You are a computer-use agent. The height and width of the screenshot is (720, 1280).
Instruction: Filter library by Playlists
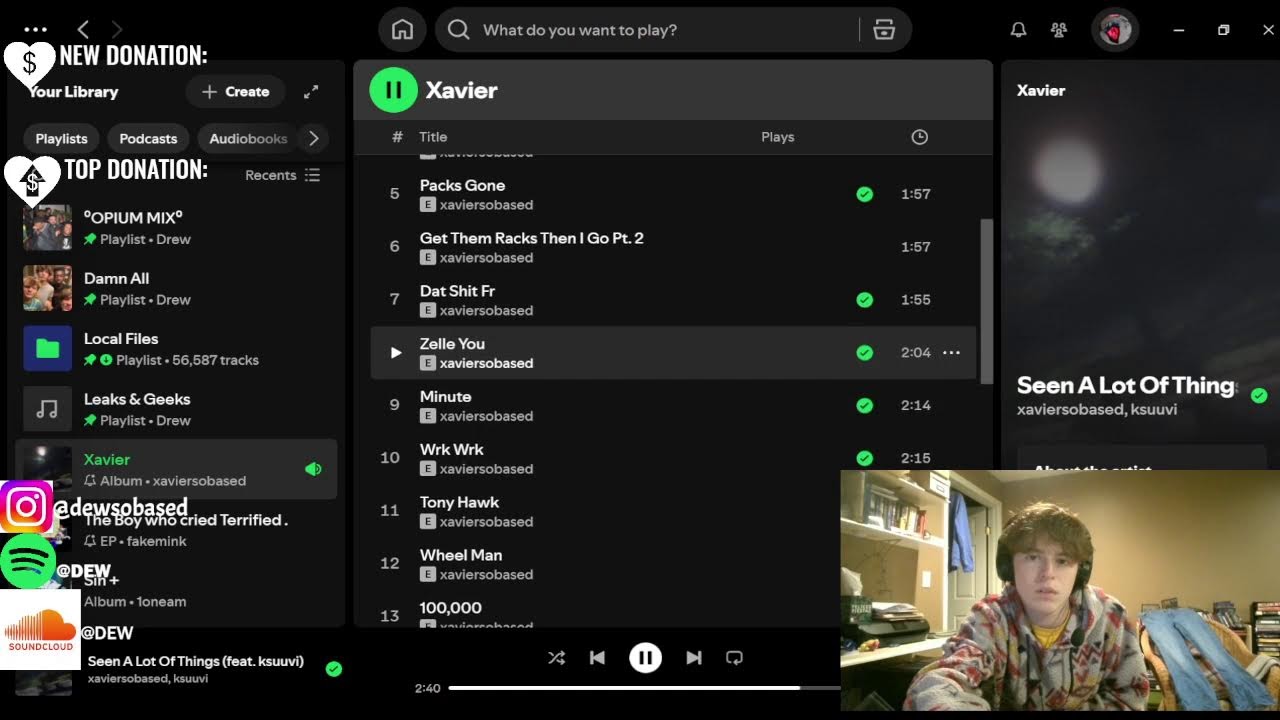click(x=62, y=139)
